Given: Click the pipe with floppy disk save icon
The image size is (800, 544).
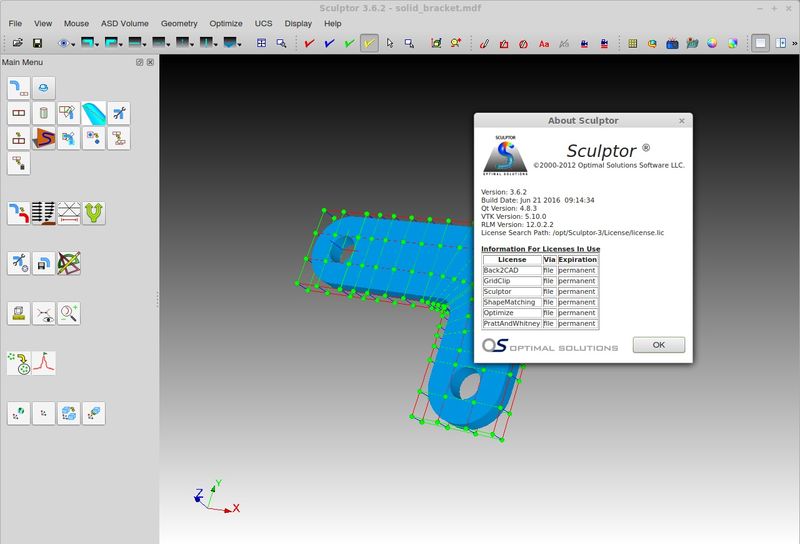Looking at the screenshot, I should click(x=43, y=263).
